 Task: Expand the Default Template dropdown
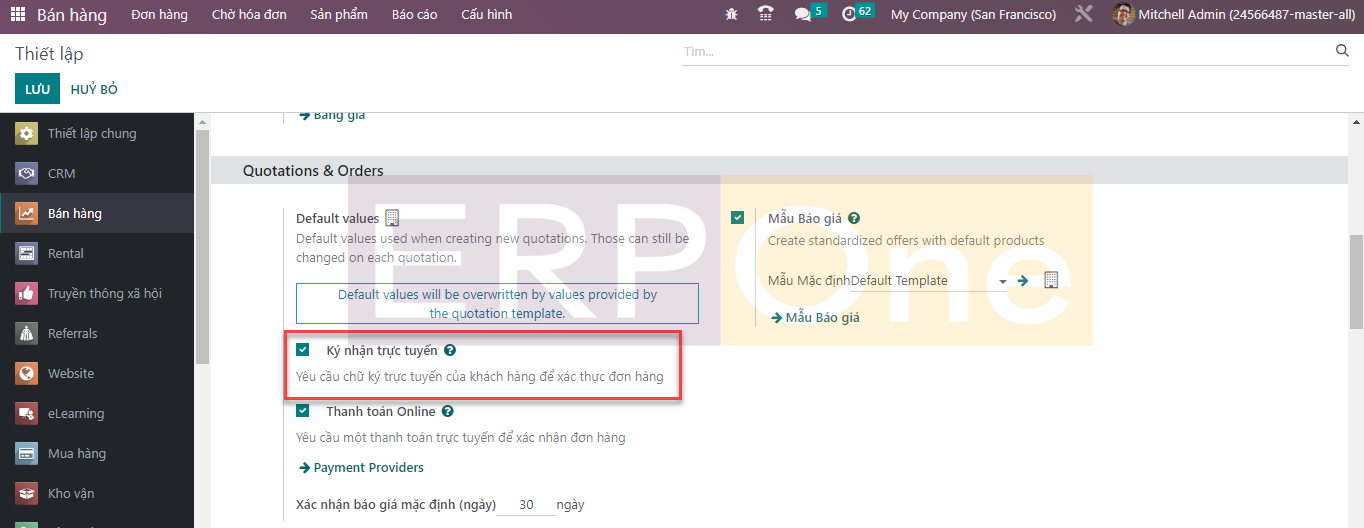[1002, 282]
